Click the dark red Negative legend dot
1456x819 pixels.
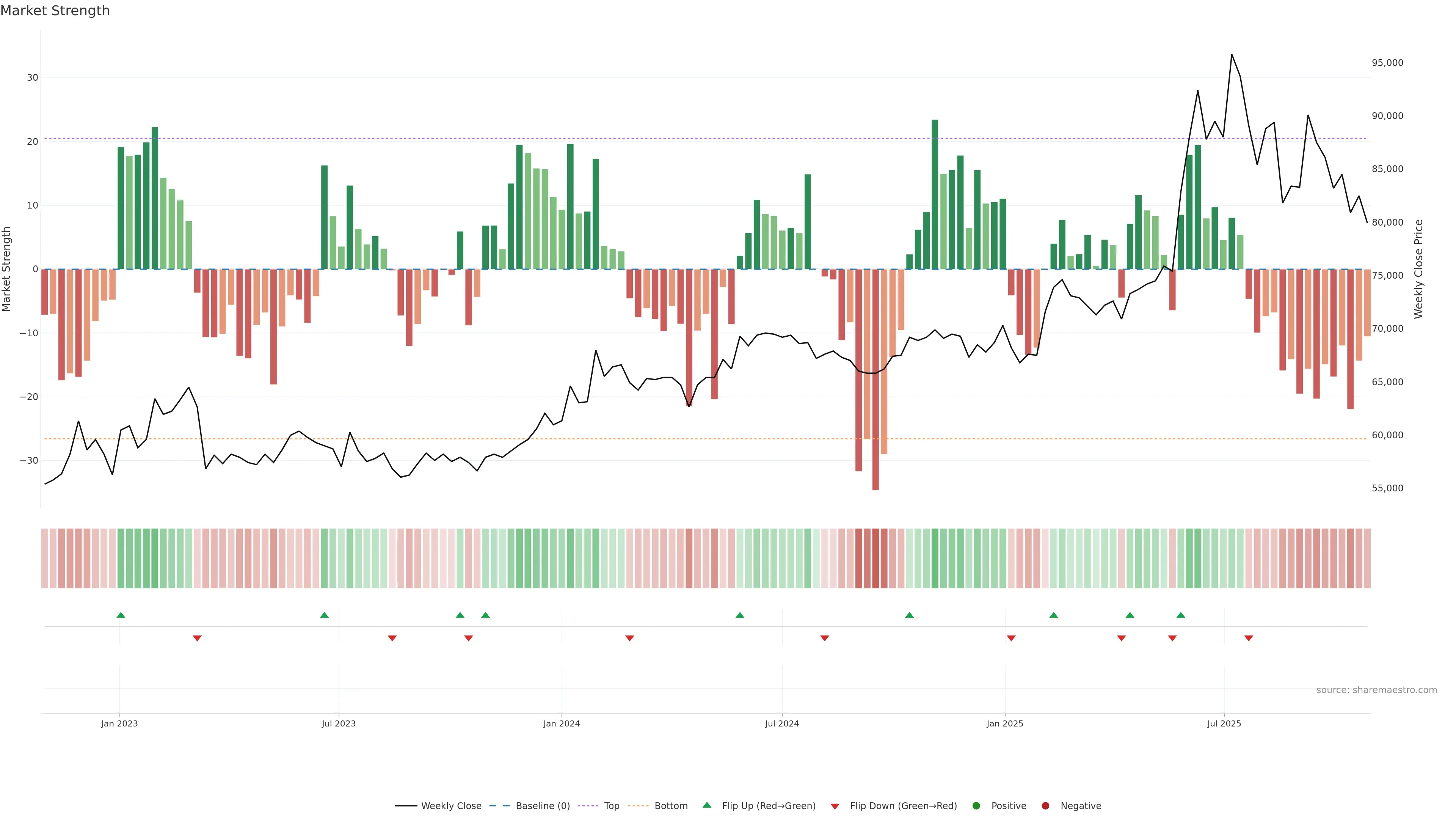[1045, 805]
